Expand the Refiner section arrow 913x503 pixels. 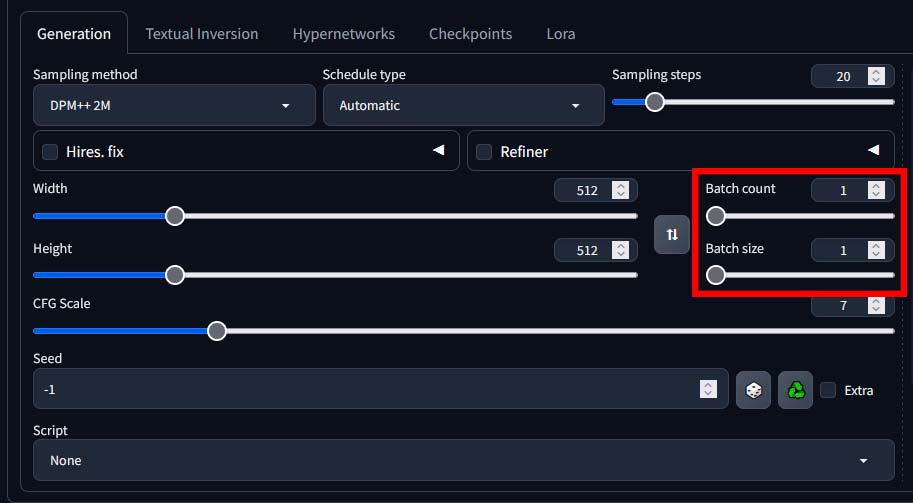pyautogui.click(x=873, y=150)
